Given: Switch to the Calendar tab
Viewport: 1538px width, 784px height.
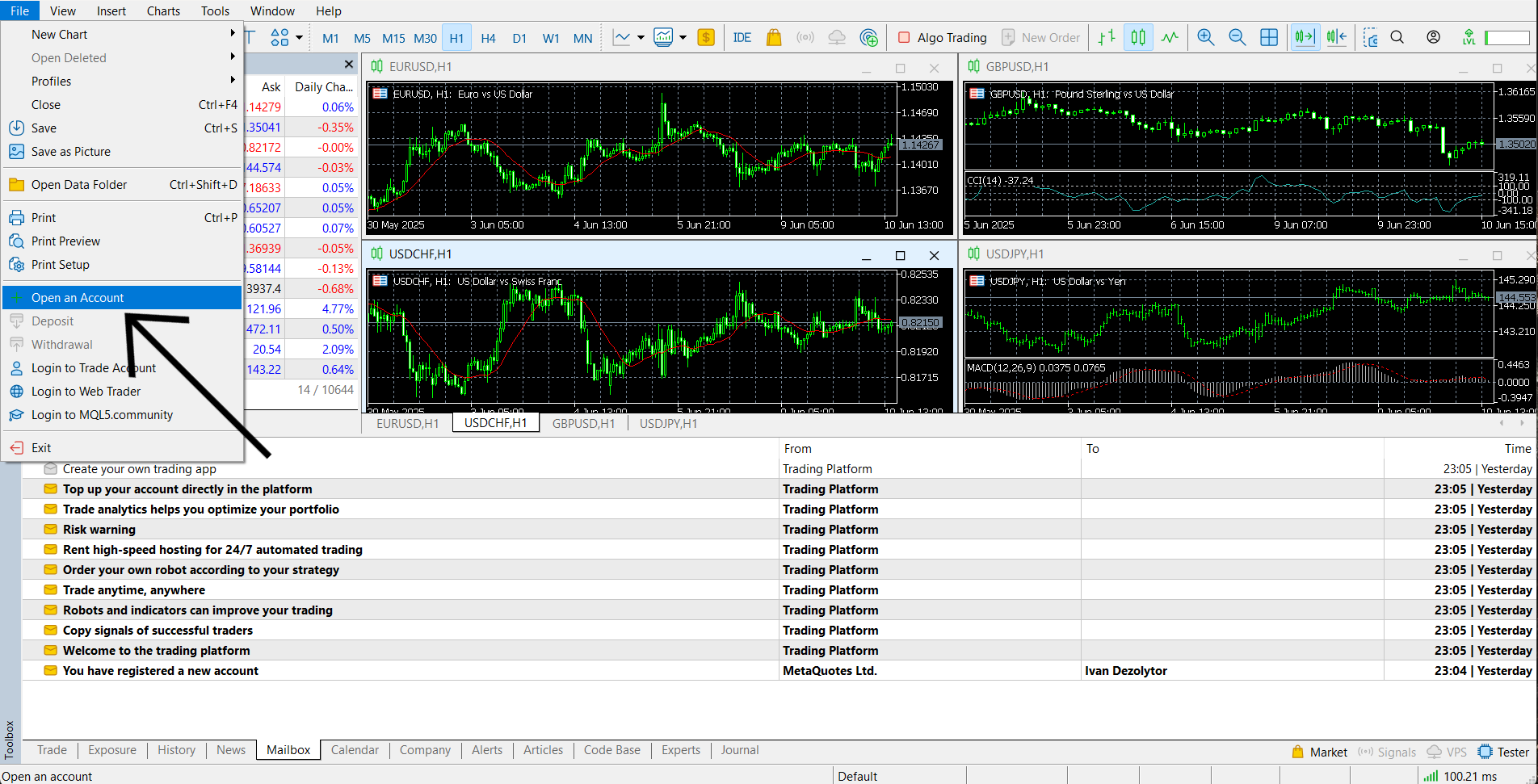Looking at the screenshot, I should tap(355, 750).
